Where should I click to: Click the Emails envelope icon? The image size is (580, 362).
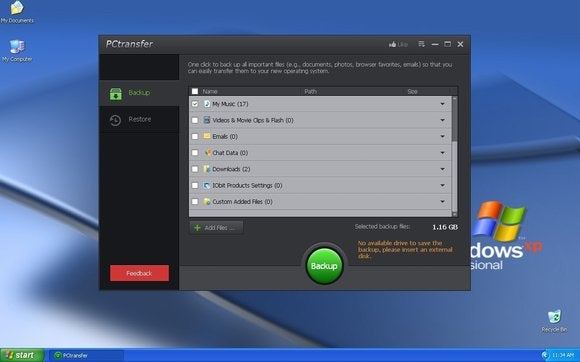[x=207, y=136]
